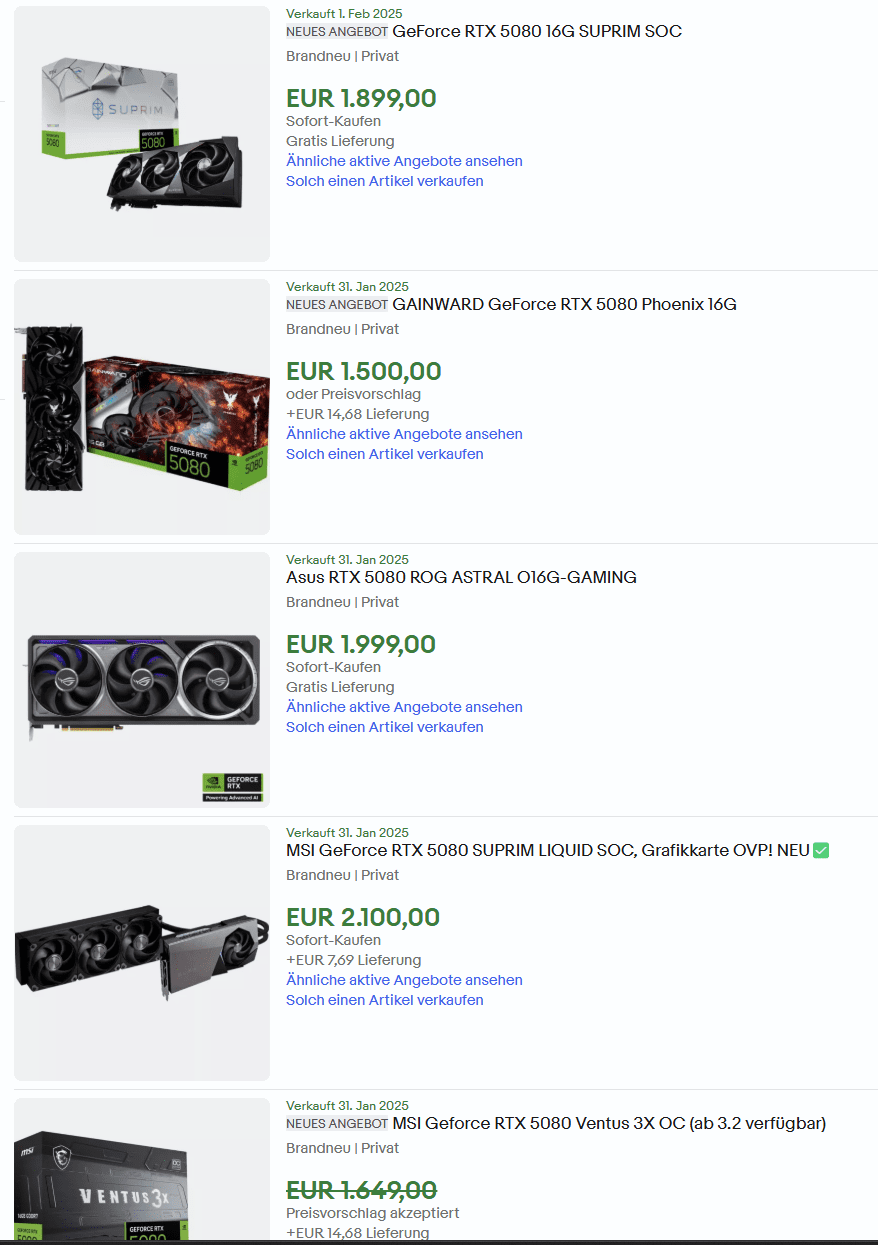Open the MSI Ventus 3X box thumbnail
Viewport: 878px width, 1245px height.
[x=142, y=1169]
